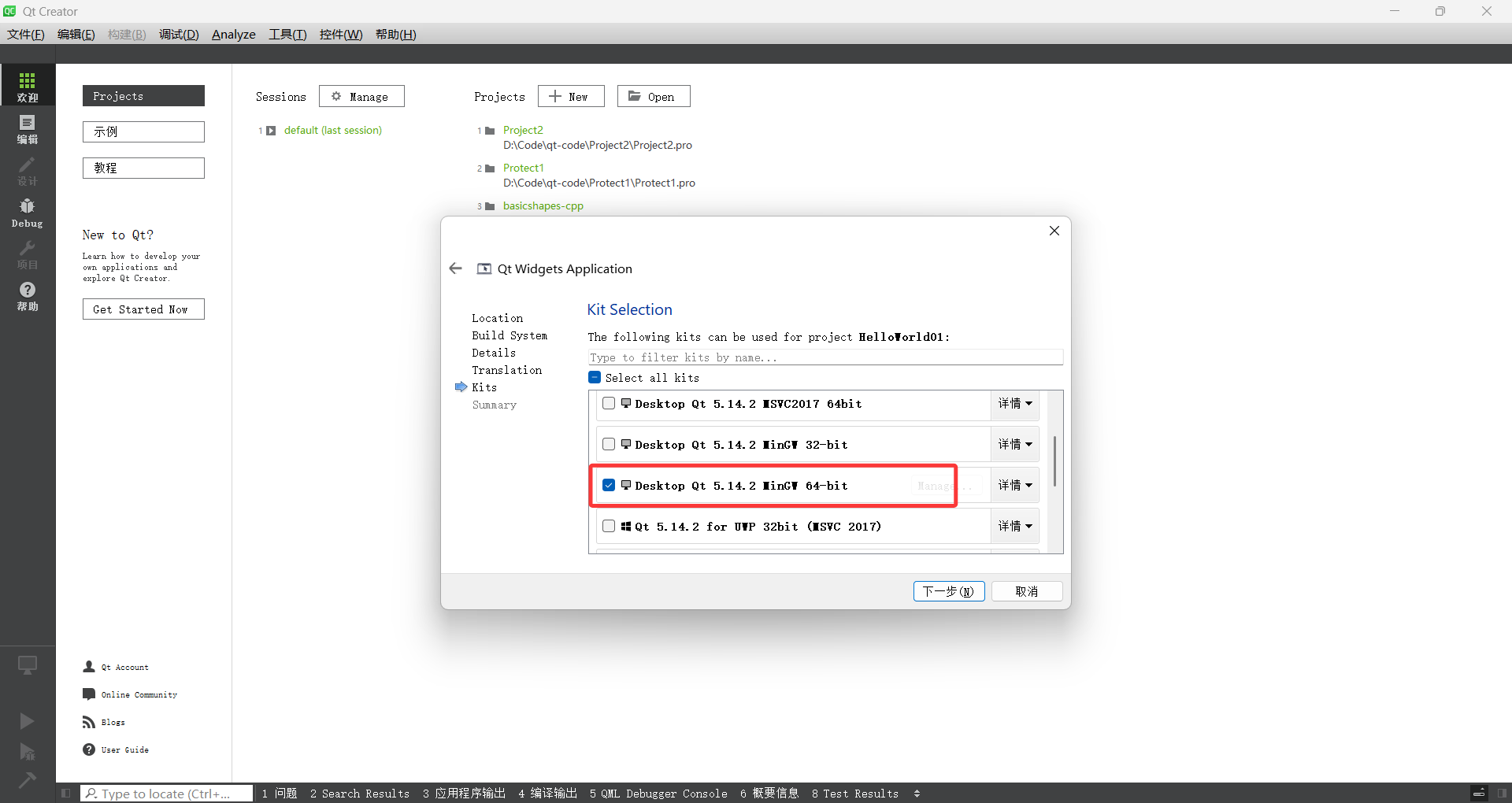This screenshot has height=803, width=1512.
Task: Open the QML Debugger Console pane
Action: click(658, 794)
